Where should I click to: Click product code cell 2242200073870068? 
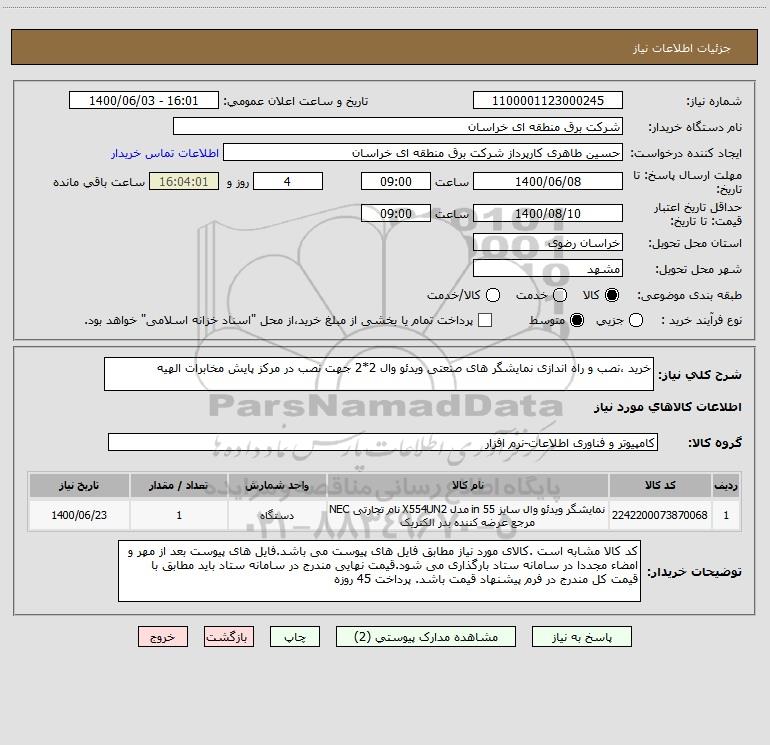pyautogui.click(x=660, y=515)
